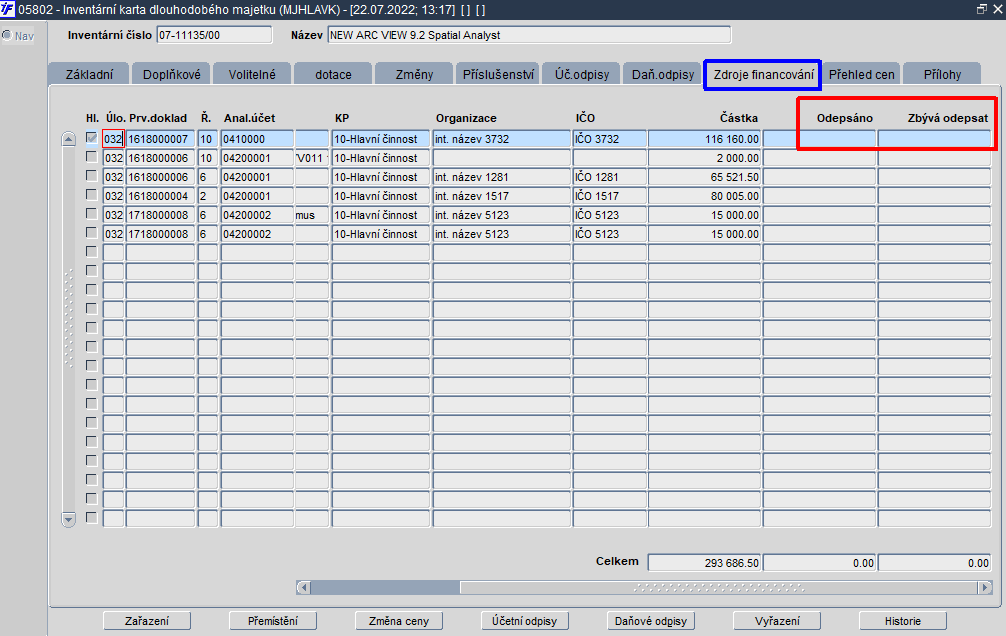Screen dimensions: 1006x636
Task: Restore the window using the title bar icon
Action: pos(982,10)
